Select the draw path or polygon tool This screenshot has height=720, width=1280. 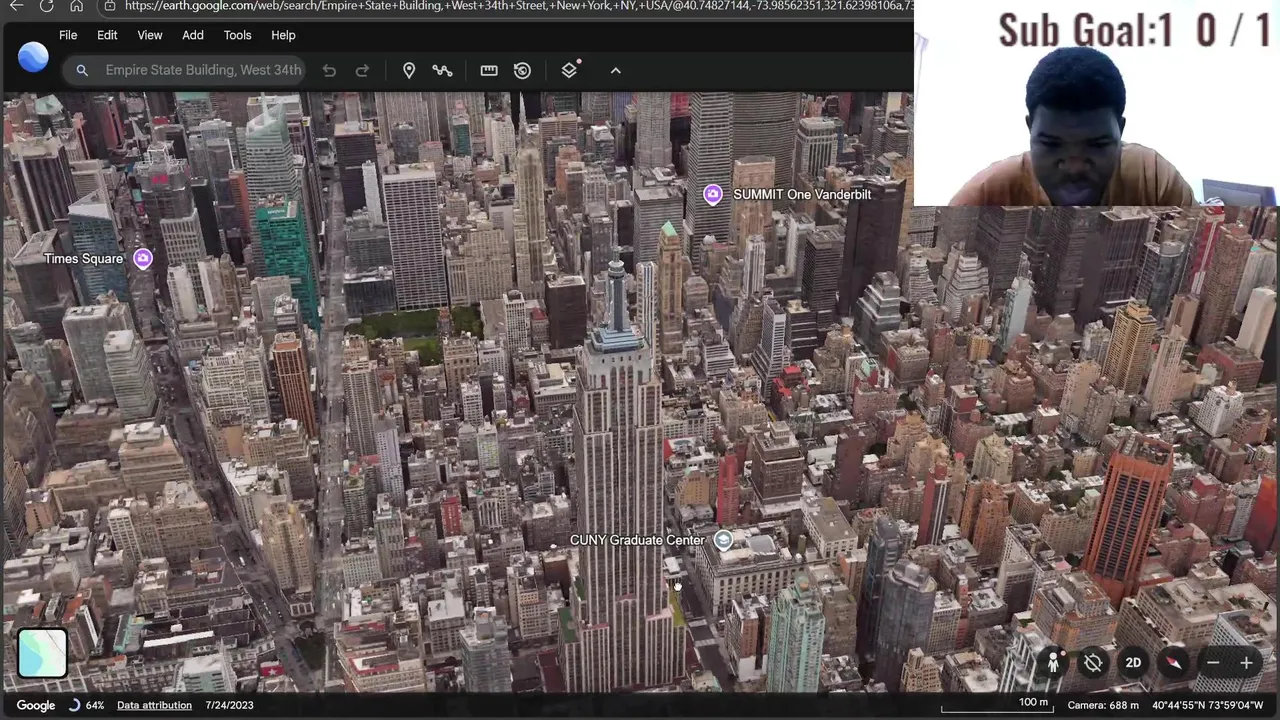(442, 70)
